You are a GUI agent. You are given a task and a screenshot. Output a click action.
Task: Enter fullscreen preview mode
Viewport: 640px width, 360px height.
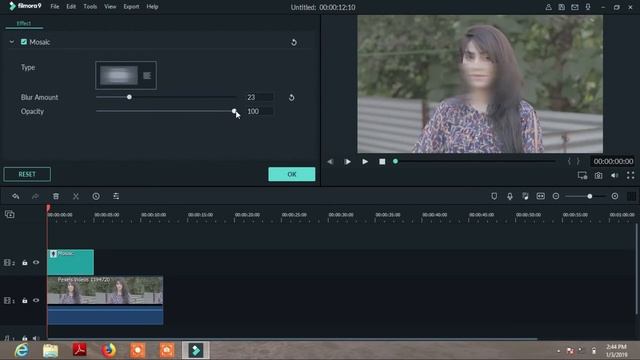pyautogui.click(x=631, y=176)
